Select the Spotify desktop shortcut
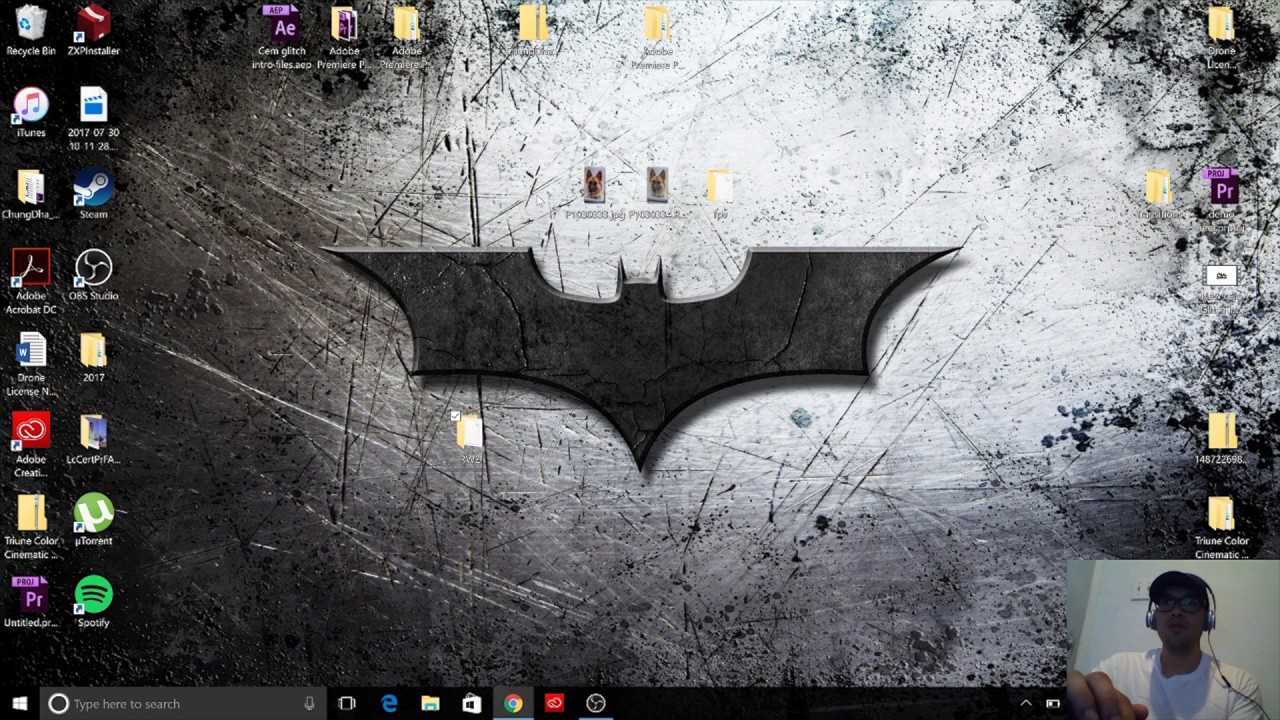 coord(93,603)
